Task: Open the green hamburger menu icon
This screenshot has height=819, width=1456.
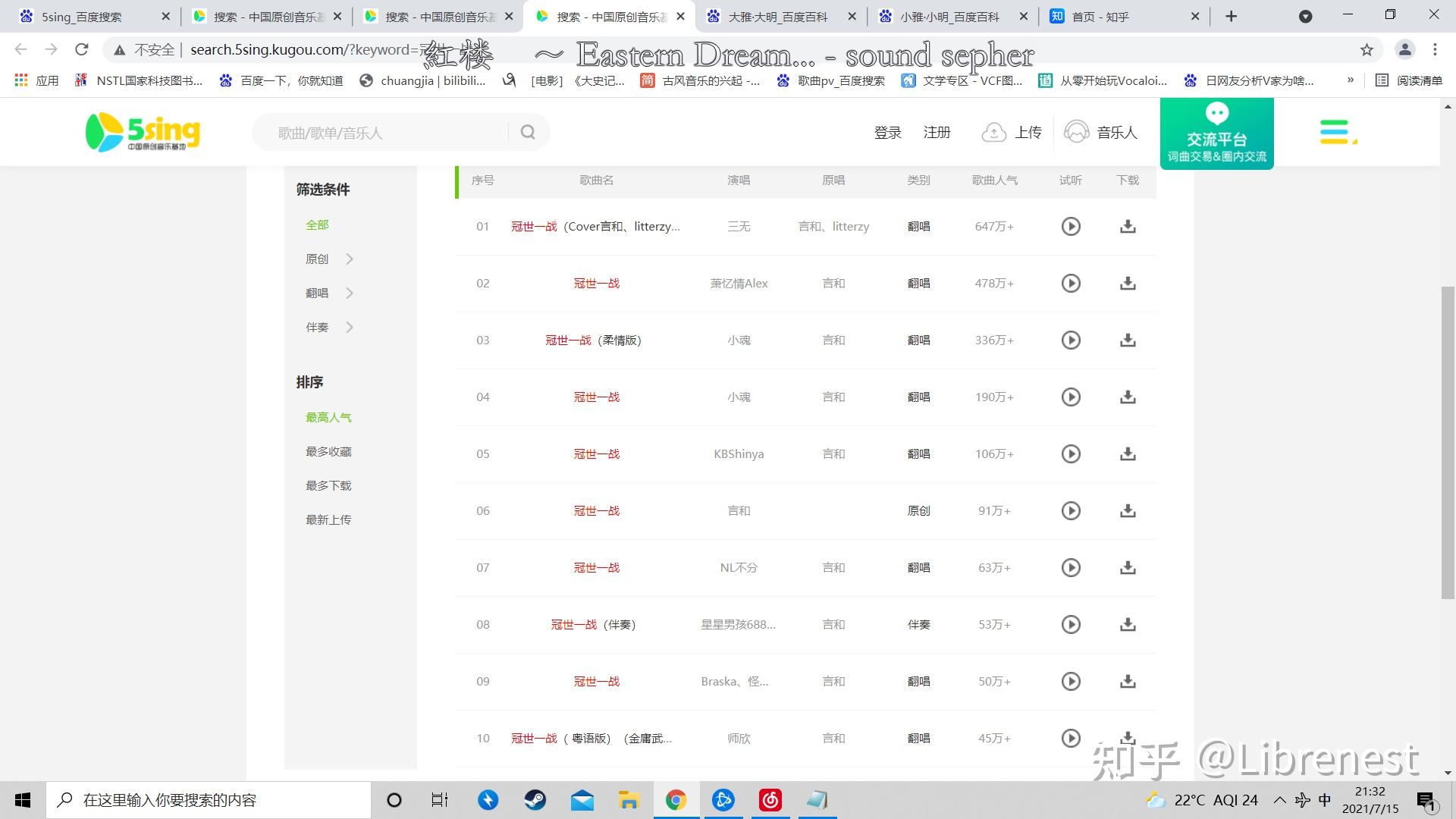Action: coord(1336,132)
